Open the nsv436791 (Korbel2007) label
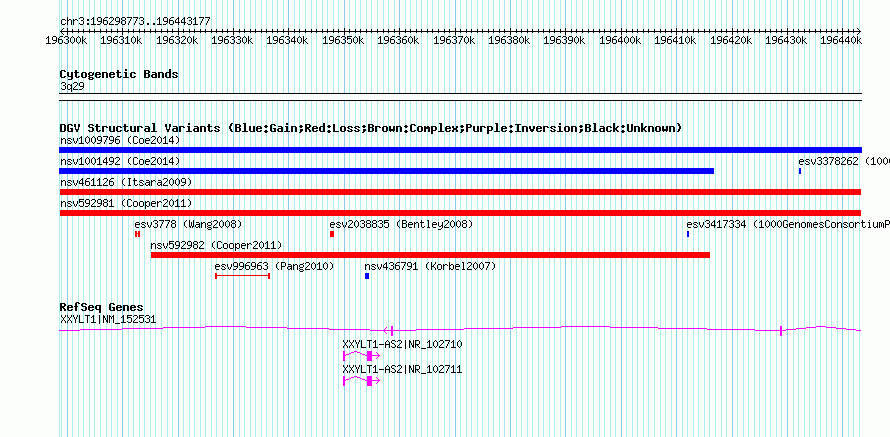This screenshot has width=890, height=437. 430,266
